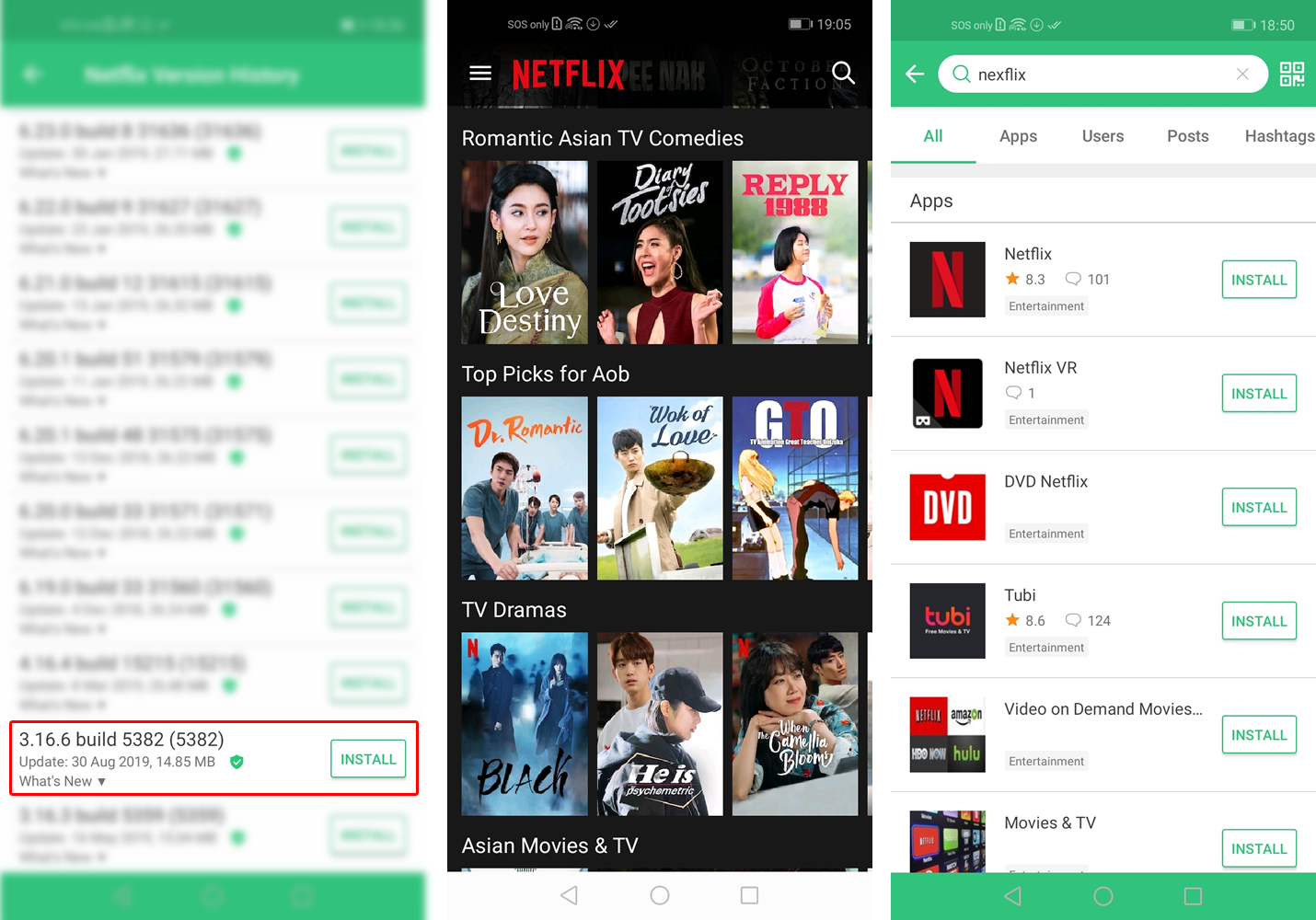Tap Romantic Asian TV Comedies heading
The width and height of the screenshot is (1316, 920).
(603, 138)
